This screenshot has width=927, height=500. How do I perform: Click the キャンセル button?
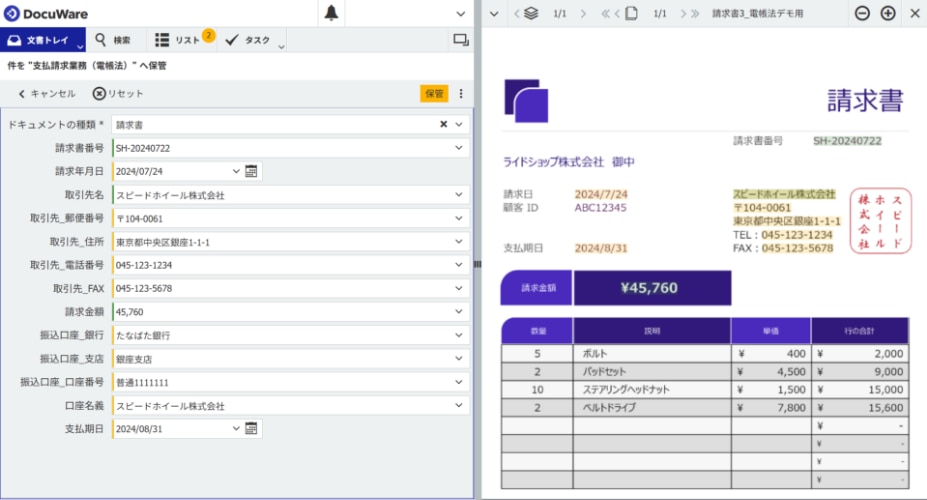(46, 94)
